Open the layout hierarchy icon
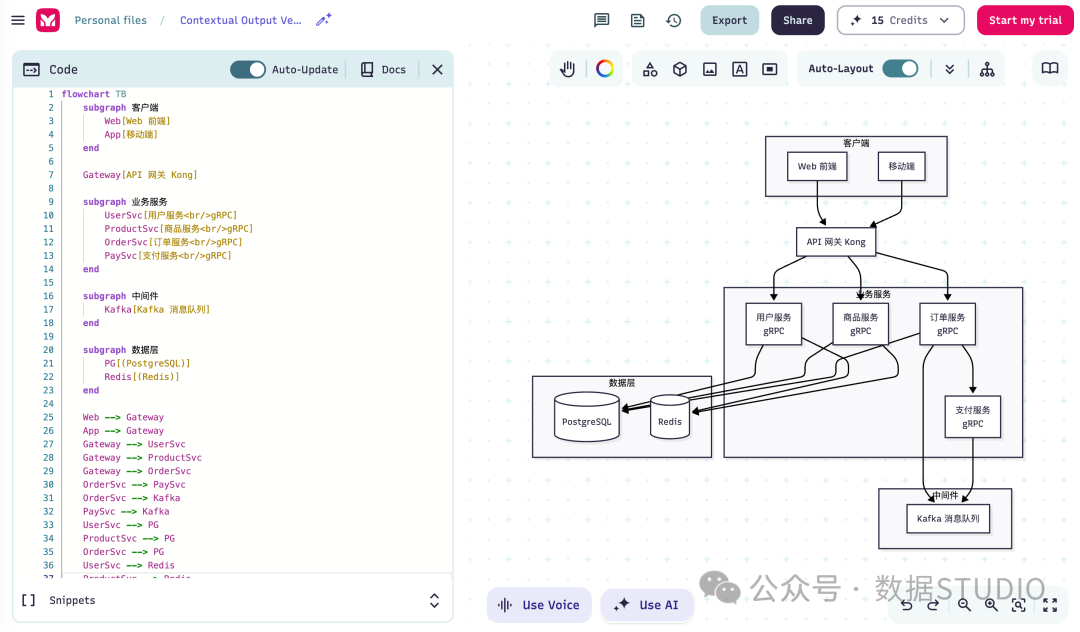The width and height of the screenshot is (1080, 632). click(x=987, y=69)
